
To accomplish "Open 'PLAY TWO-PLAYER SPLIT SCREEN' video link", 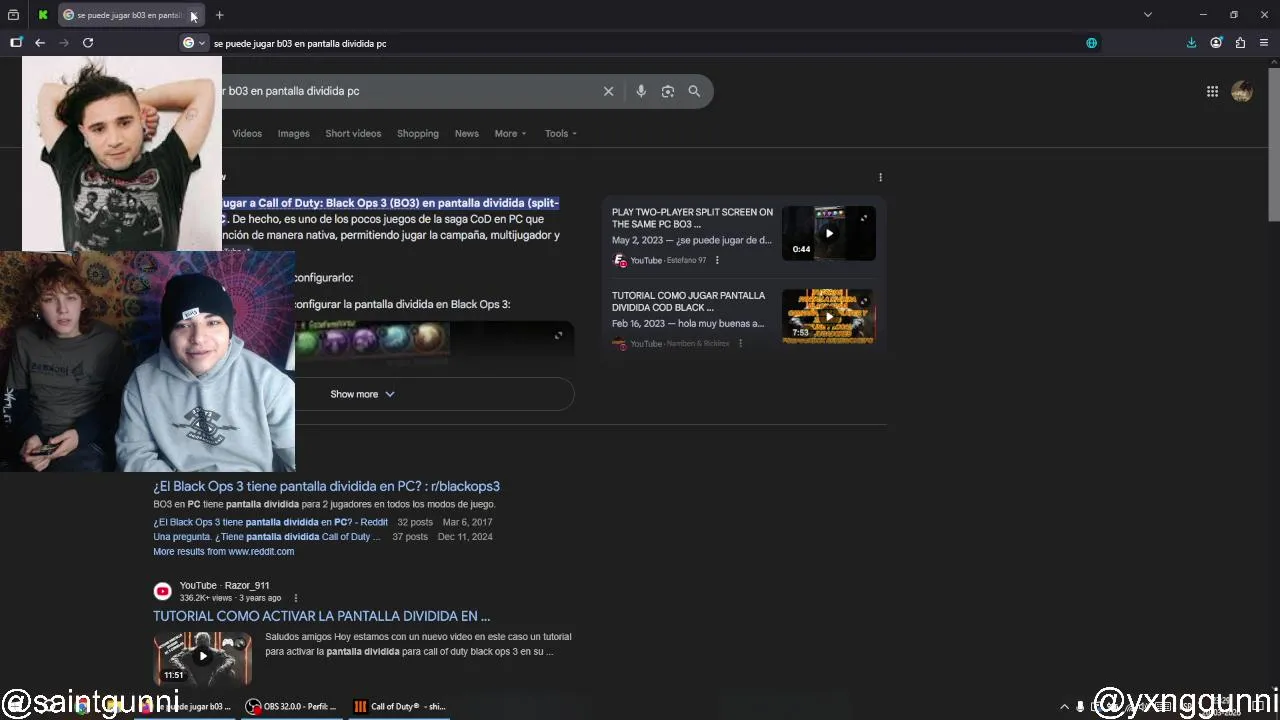I will pyautogui.click(x=692, y=218).
